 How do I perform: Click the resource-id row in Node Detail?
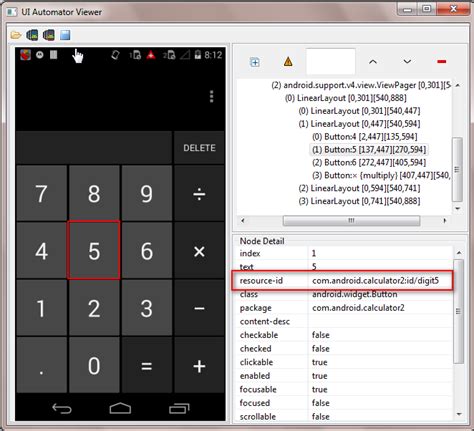click(x=342, y=281)
